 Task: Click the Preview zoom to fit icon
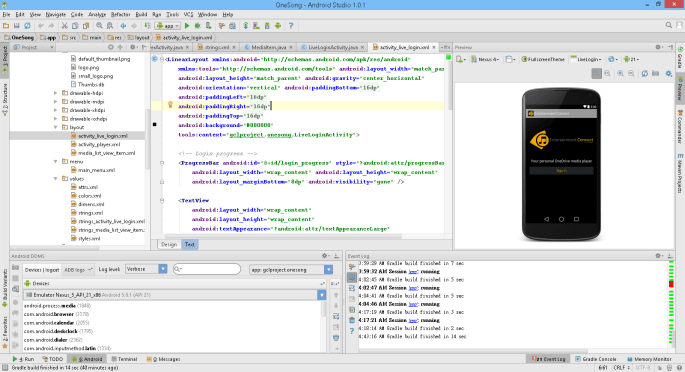pos(596,73)
